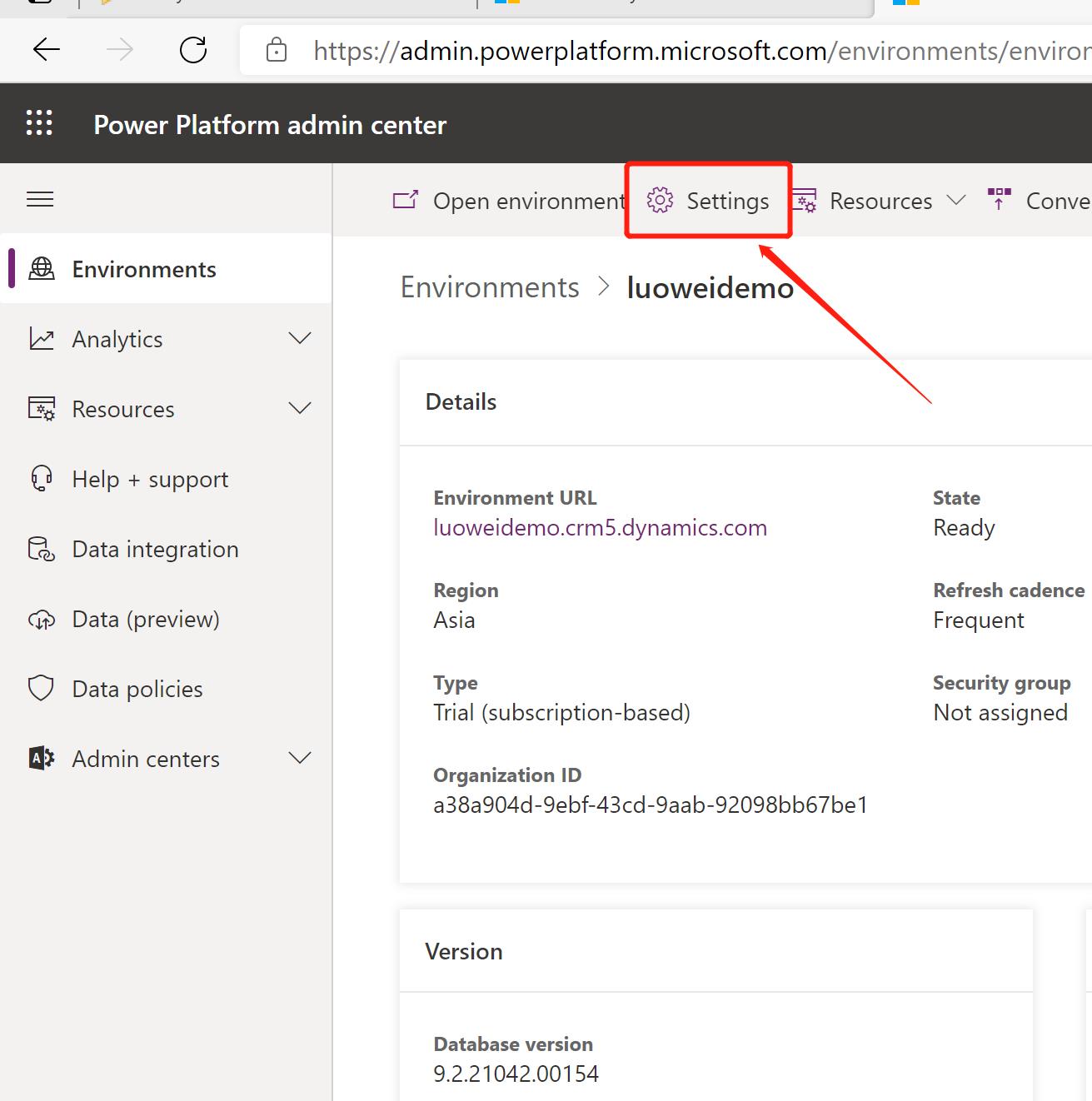Image resolution: width=1092 pixels, height=1101 pixels.
Task: Click the browser forward arrow
Action: tap(120, 50)
